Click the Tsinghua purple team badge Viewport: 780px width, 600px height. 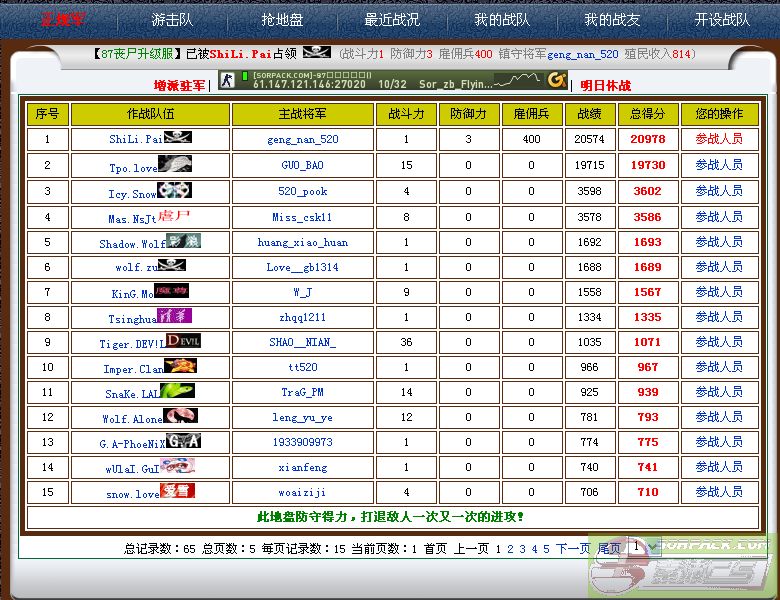coord(175,316)
